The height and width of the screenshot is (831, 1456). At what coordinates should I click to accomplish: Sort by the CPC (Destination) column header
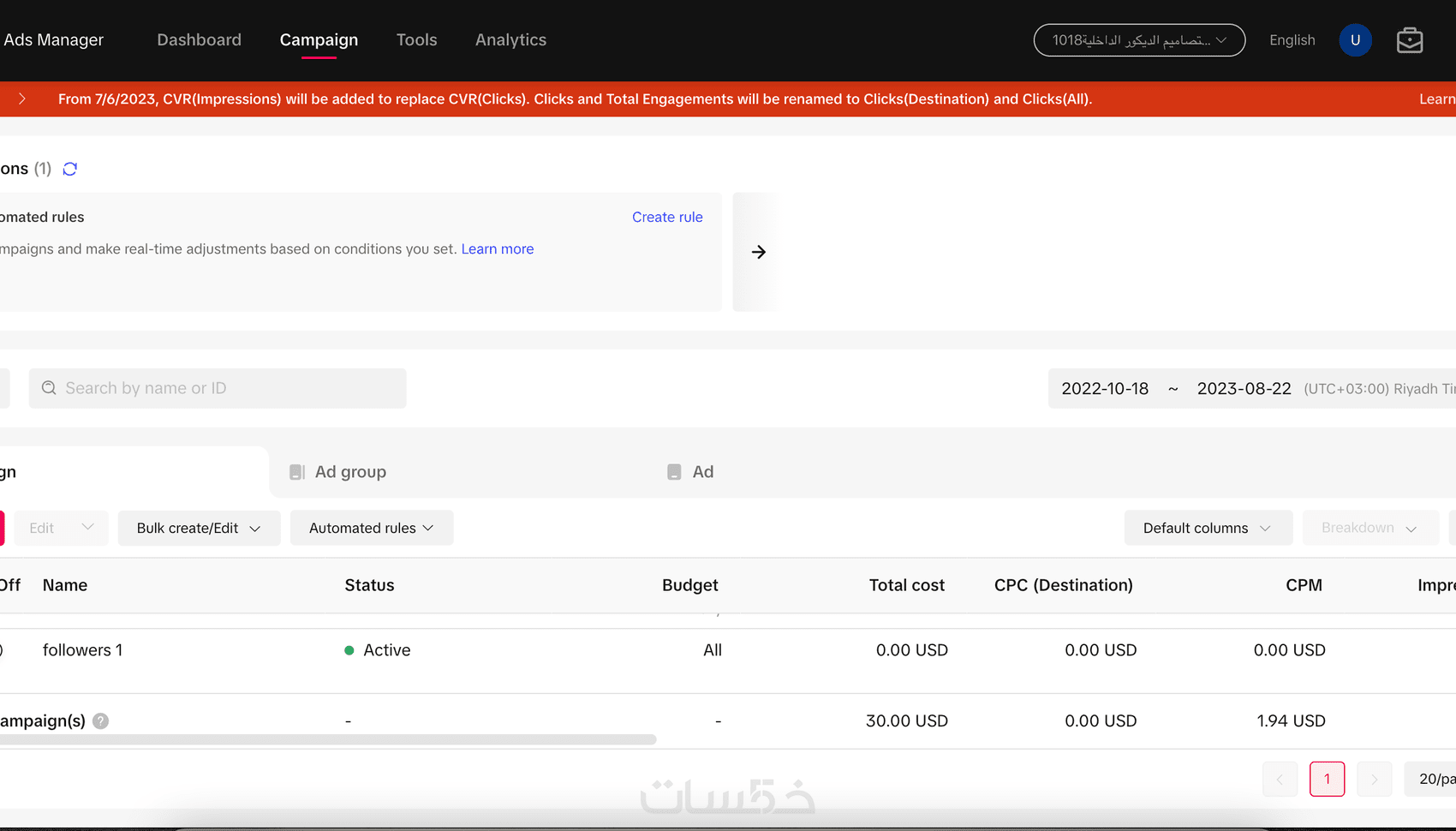(1063, 585)
